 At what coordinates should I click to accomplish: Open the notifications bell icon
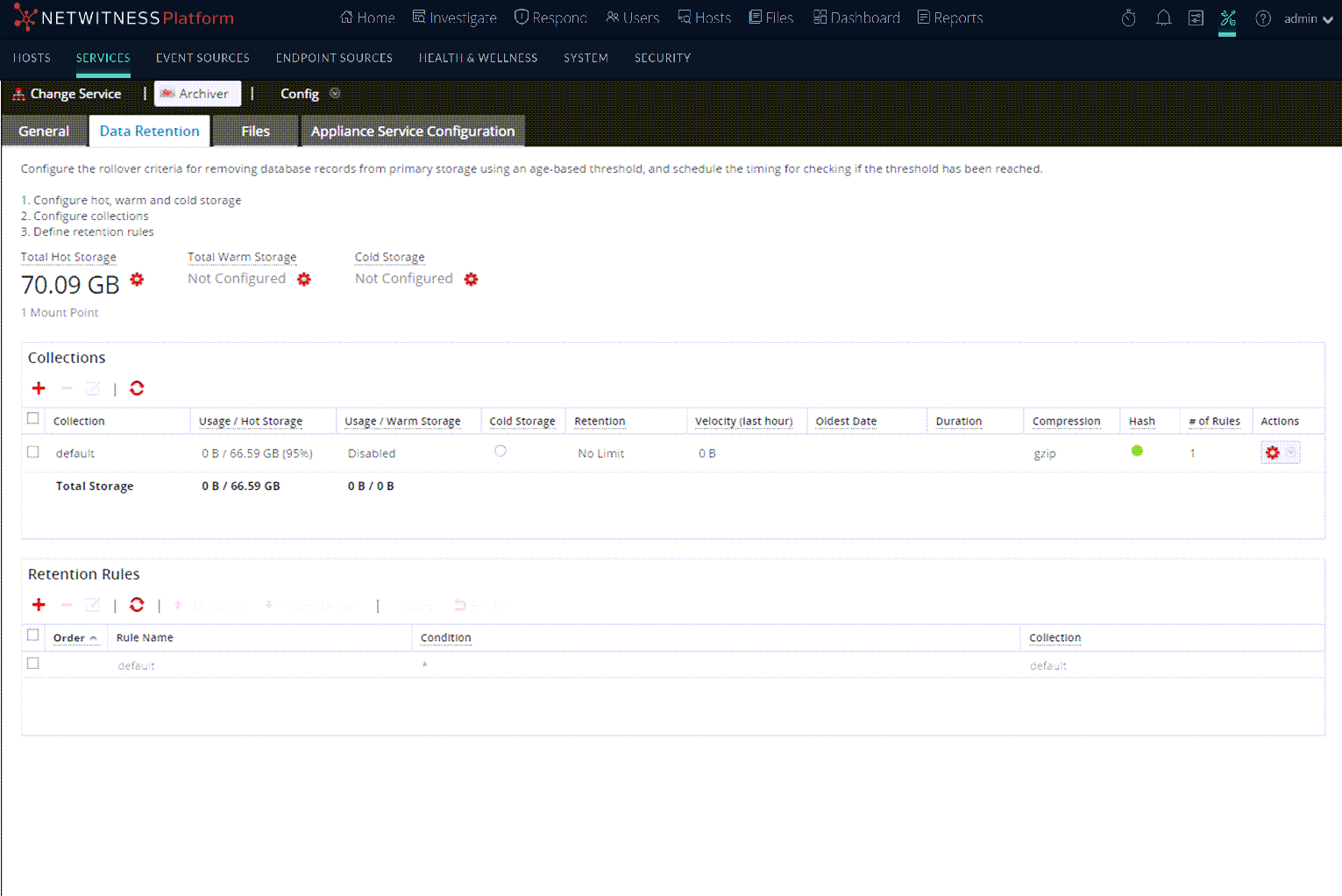1163,18
